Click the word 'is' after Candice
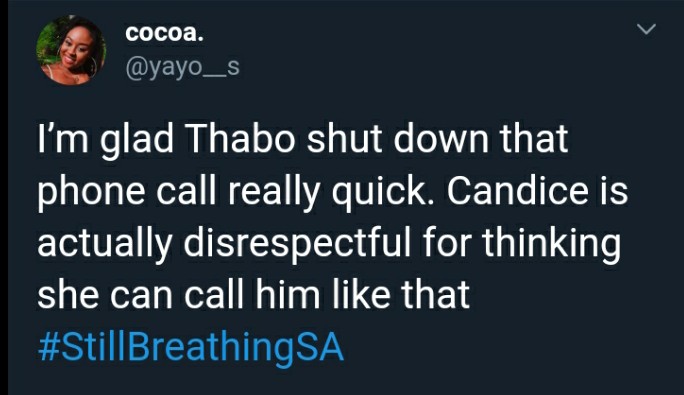The width and height of the screenshot is (684, 395). [x=615, y=192]
